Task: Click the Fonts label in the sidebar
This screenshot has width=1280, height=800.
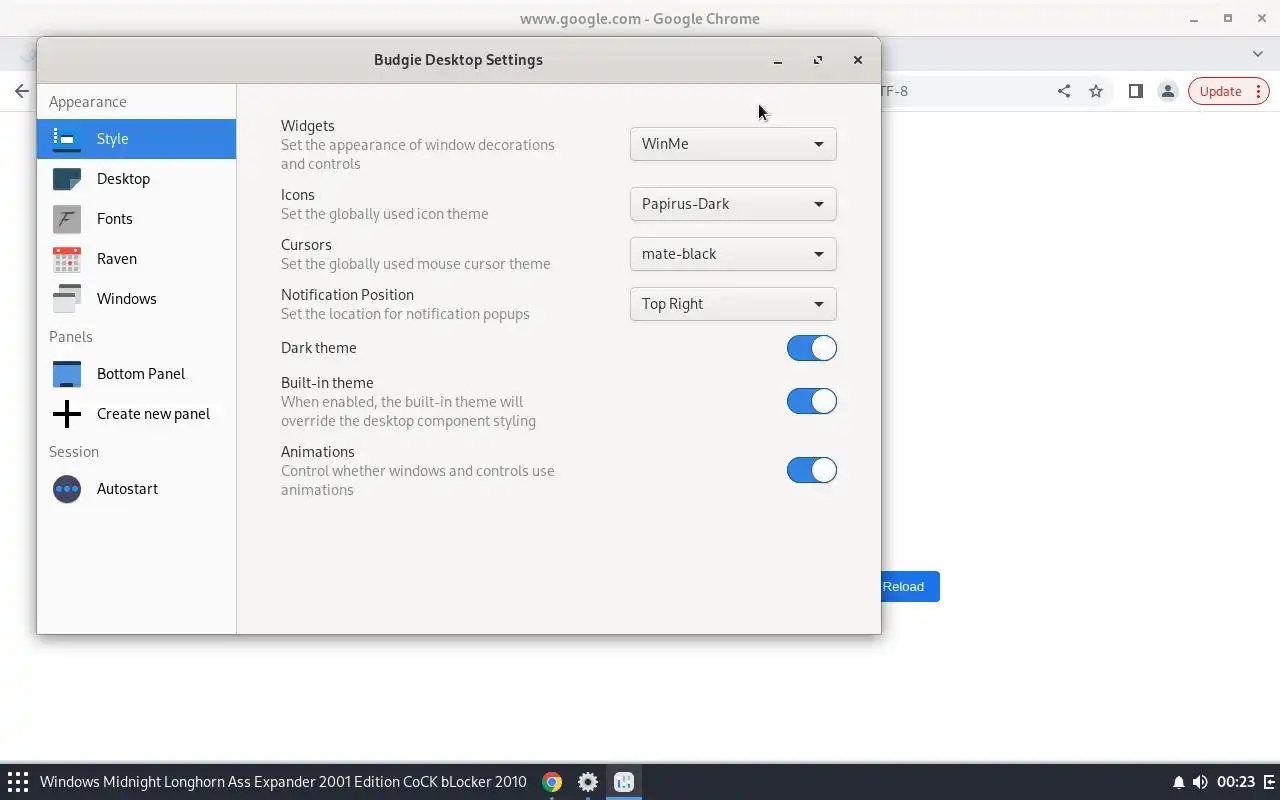Action: pyautogui.click(x=114, y=219)
